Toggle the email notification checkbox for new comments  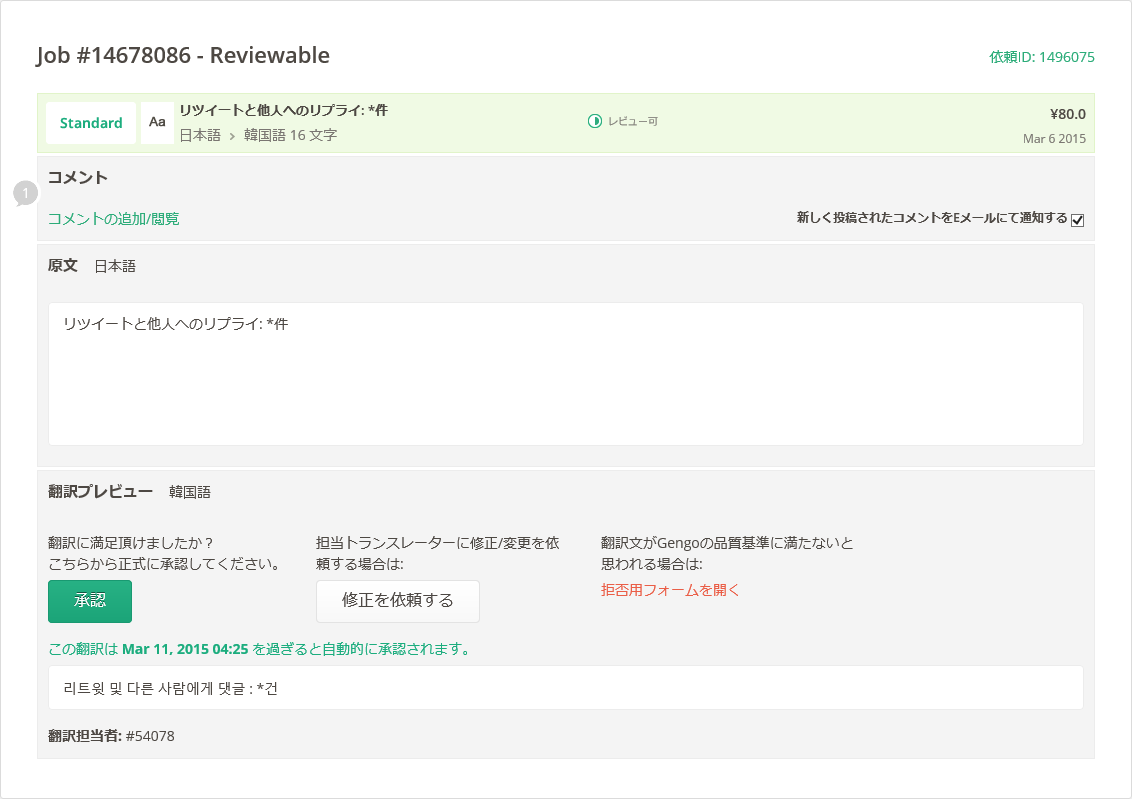coord(1077,220)
